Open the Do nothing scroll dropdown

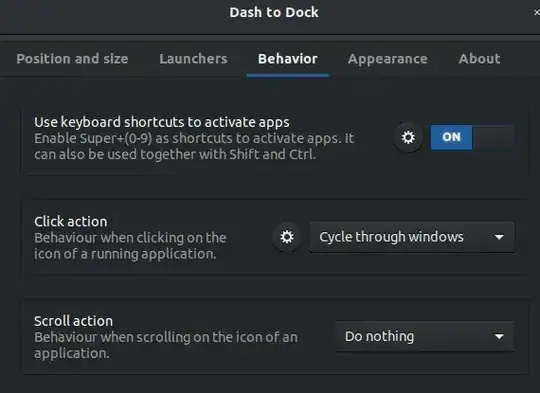[x=425, y=336]
